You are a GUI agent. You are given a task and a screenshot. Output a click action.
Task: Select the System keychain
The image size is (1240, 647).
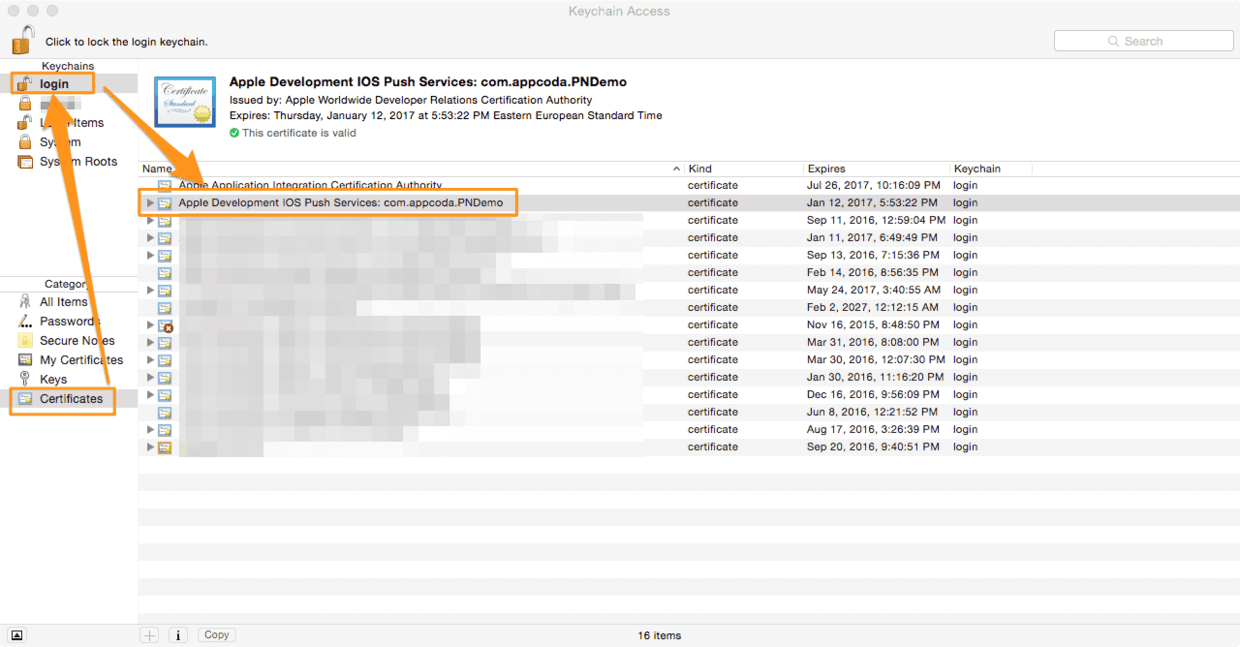60,142
